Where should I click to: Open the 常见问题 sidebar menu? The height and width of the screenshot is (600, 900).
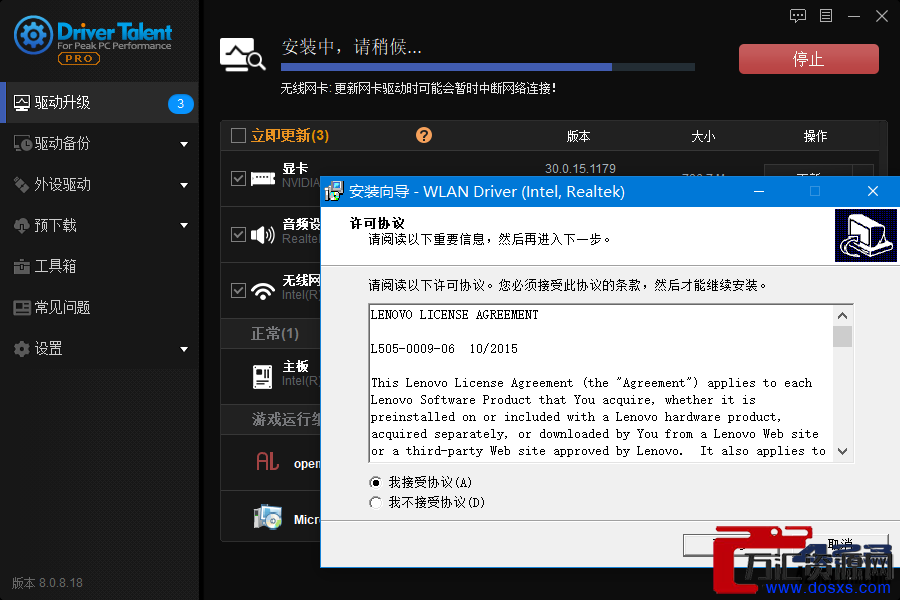click(99, 308)
